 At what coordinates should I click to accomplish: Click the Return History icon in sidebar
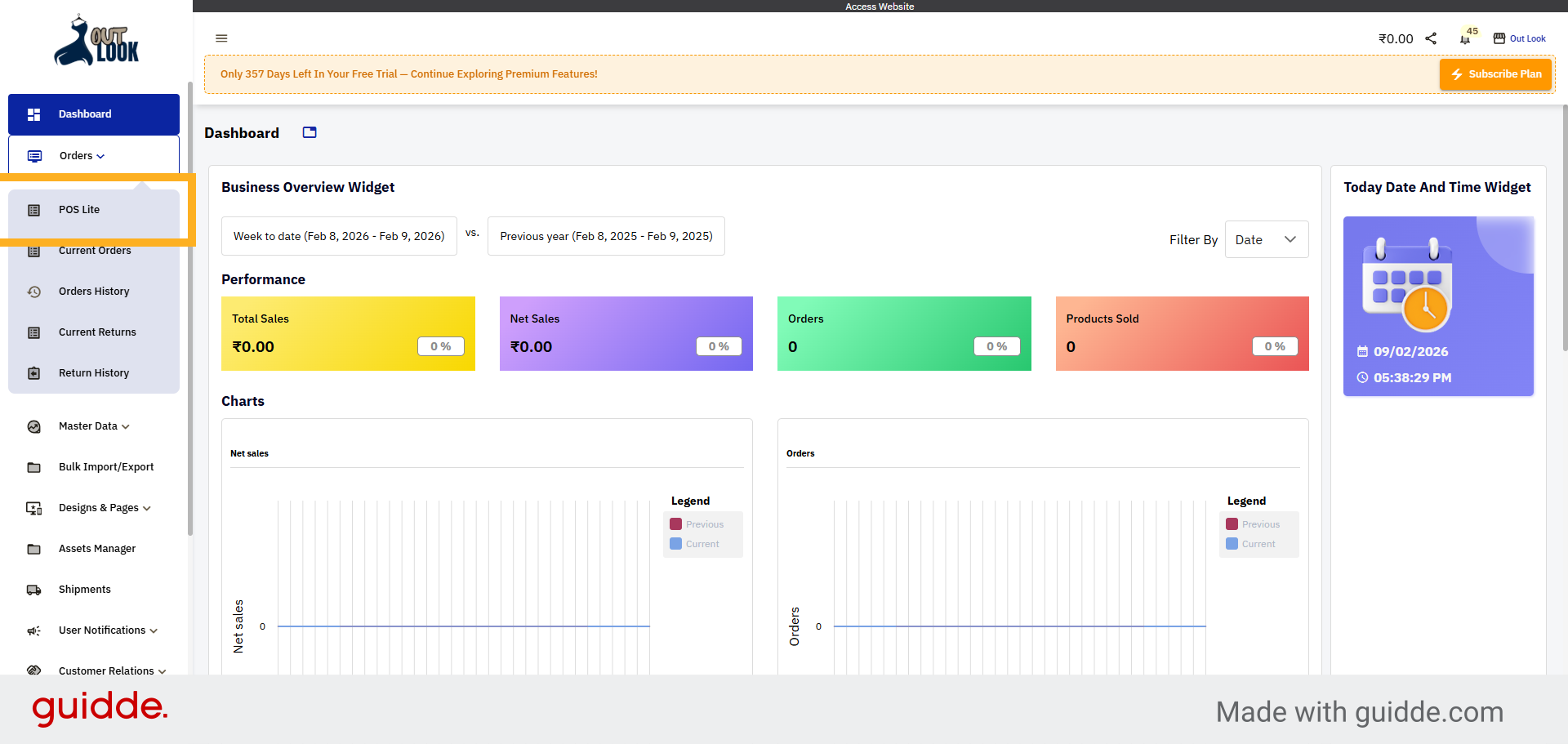(33, 373)
